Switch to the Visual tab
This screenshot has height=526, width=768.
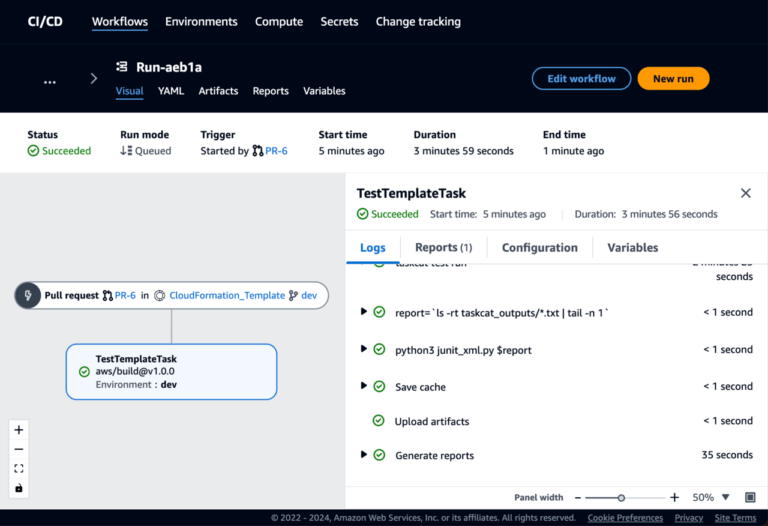point(129,91)
